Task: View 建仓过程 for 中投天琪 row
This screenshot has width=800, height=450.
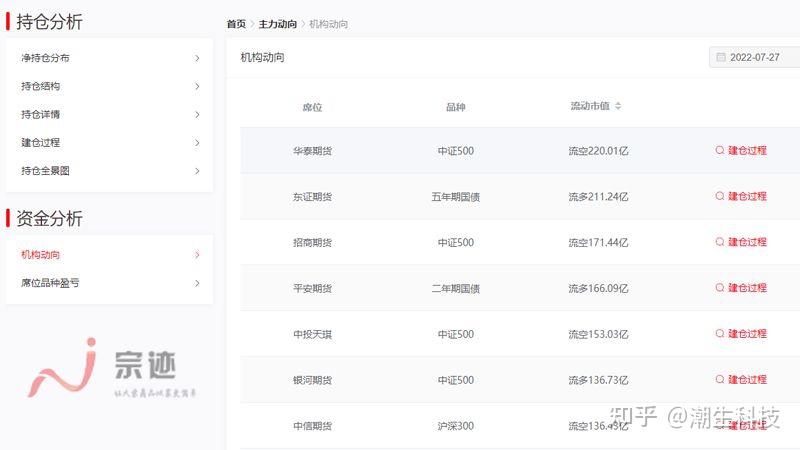Action: (747, 334)
